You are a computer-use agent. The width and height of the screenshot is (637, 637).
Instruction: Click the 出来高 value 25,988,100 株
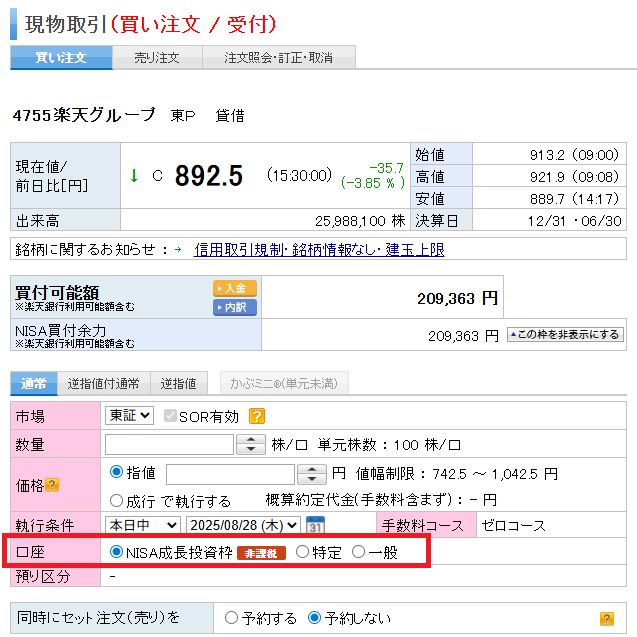[360, 221]
